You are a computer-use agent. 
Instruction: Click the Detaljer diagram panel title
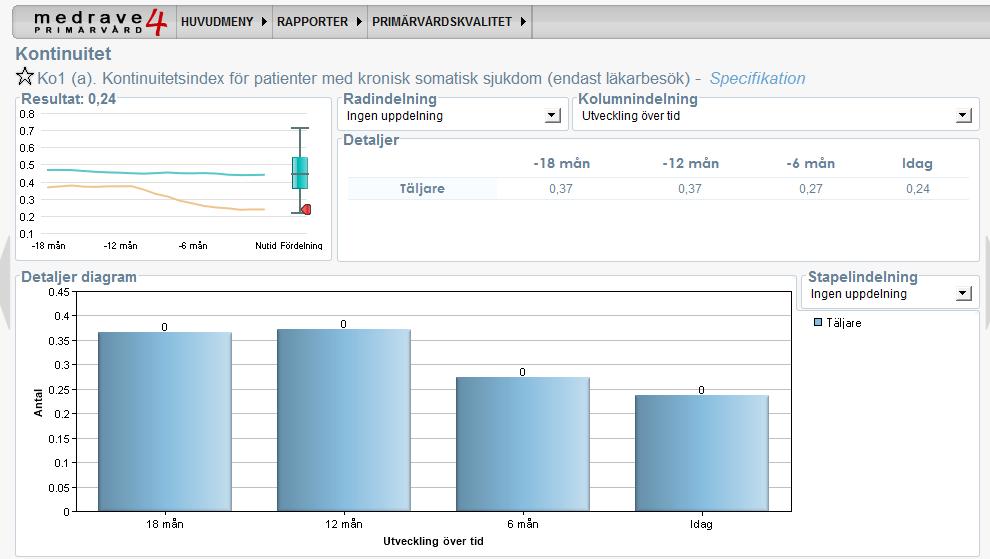79,277
